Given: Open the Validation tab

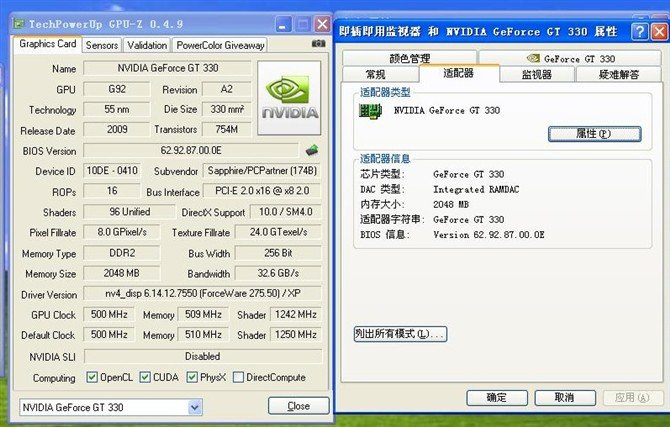Looking at the screenshot, I should pos(147,45).
